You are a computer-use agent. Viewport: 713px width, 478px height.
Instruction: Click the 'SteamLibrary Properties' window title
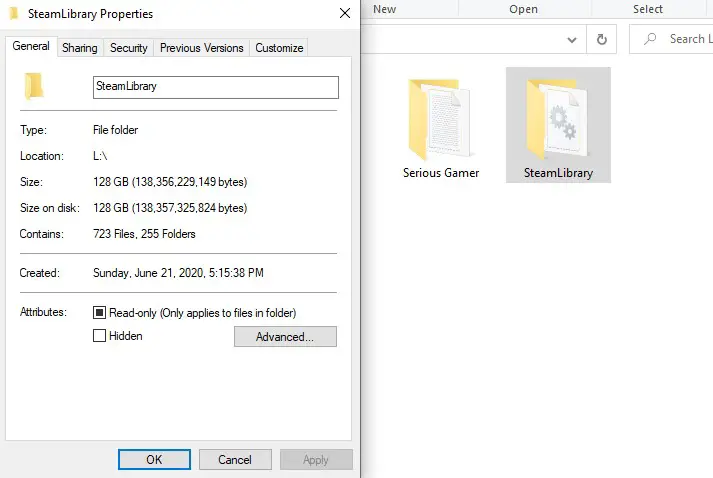point(90,14)
